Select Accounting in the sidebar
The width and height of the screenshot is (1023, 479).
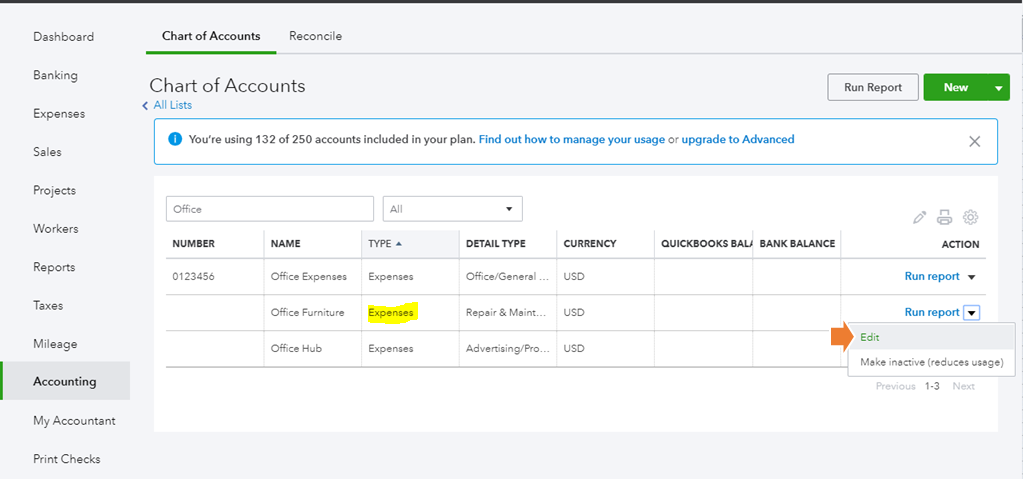[x=65, y=382]
